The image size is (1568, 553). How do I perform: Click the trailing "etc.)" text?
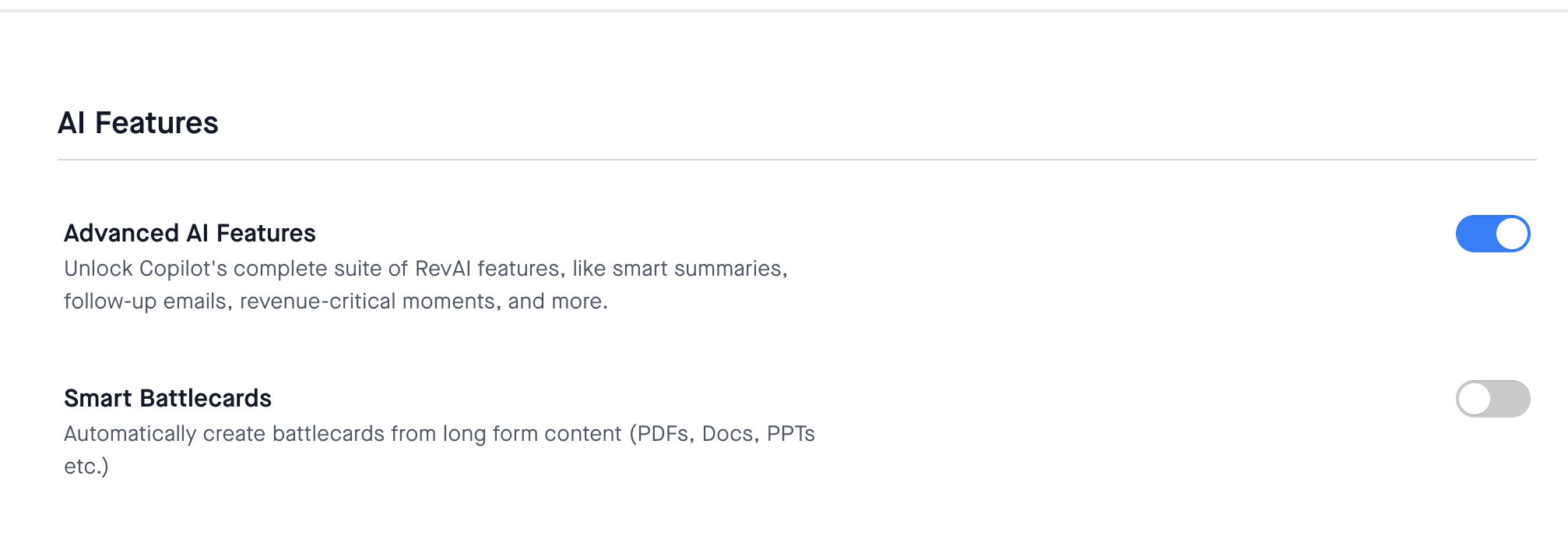point(86,467)
